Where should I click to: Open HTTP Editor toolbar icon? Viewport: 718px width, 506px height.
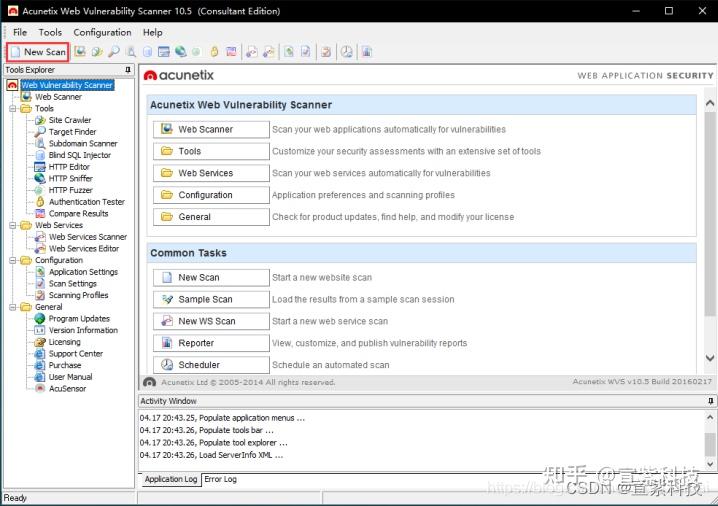pyautogui.click(x=164, y=52)
